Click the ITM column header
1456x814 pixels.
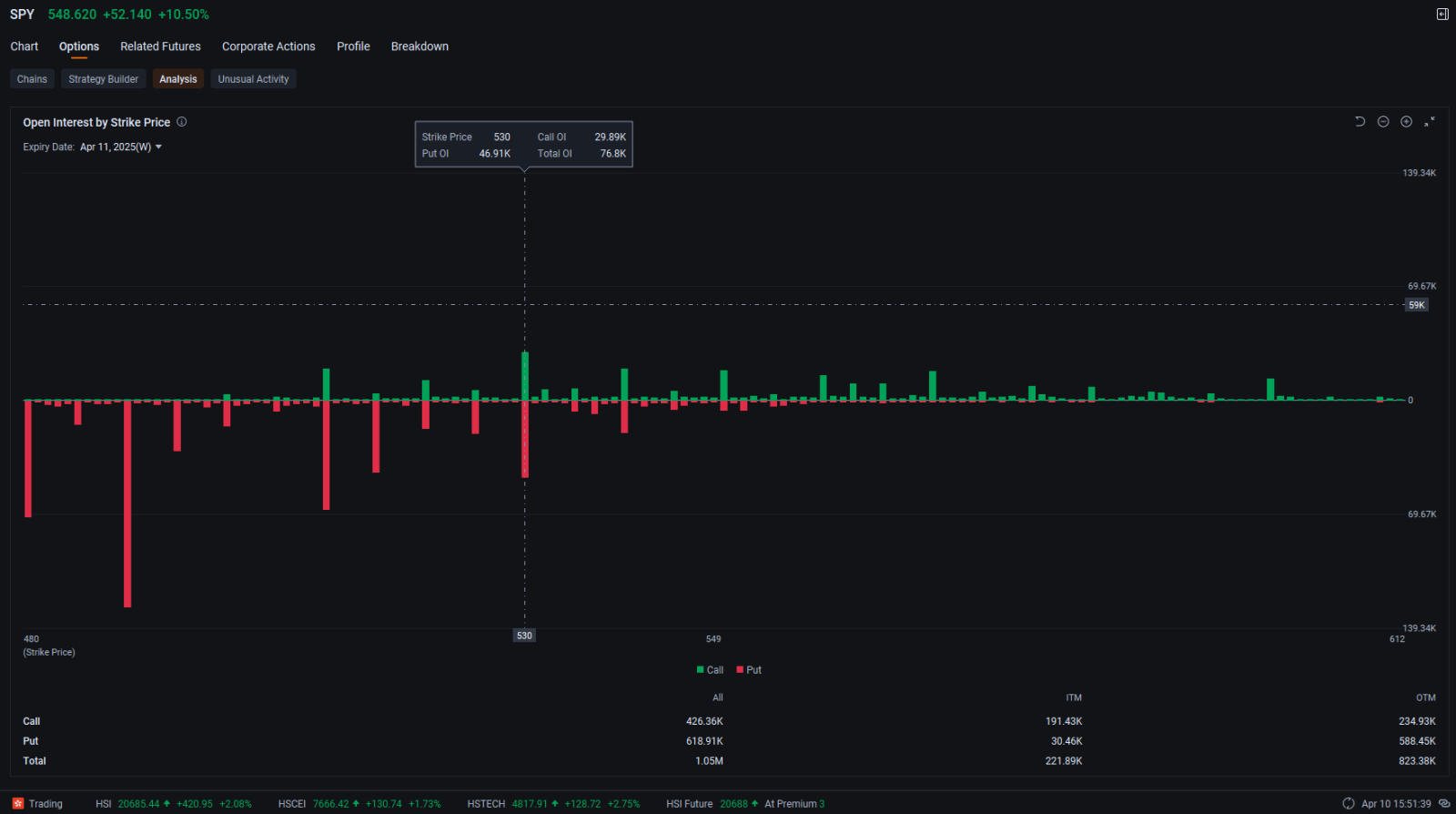1074,697
